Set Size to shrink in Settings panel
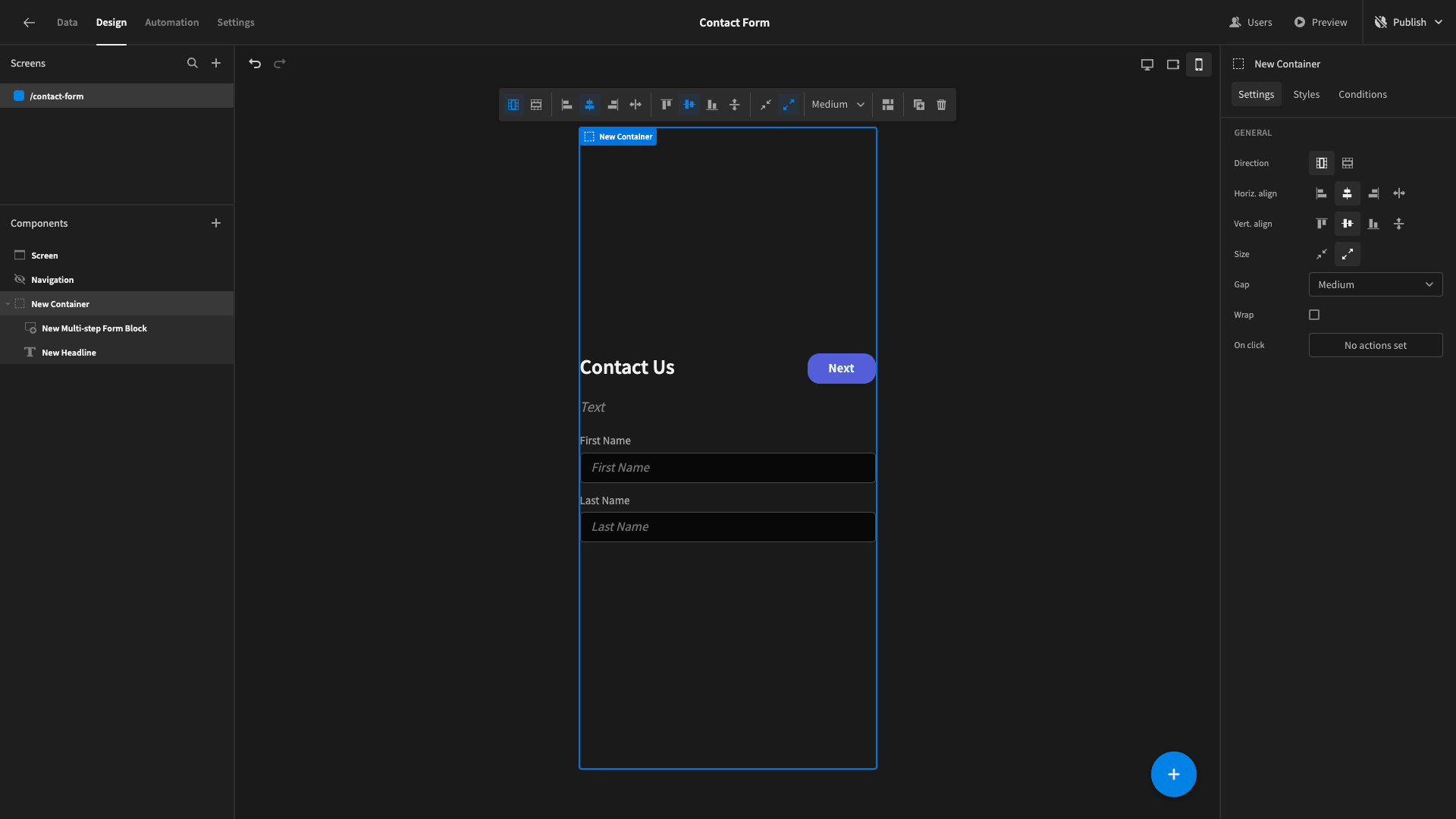Image resolution: width=1456 pixels, height=819 pixels. click(x=1322, y=254)
